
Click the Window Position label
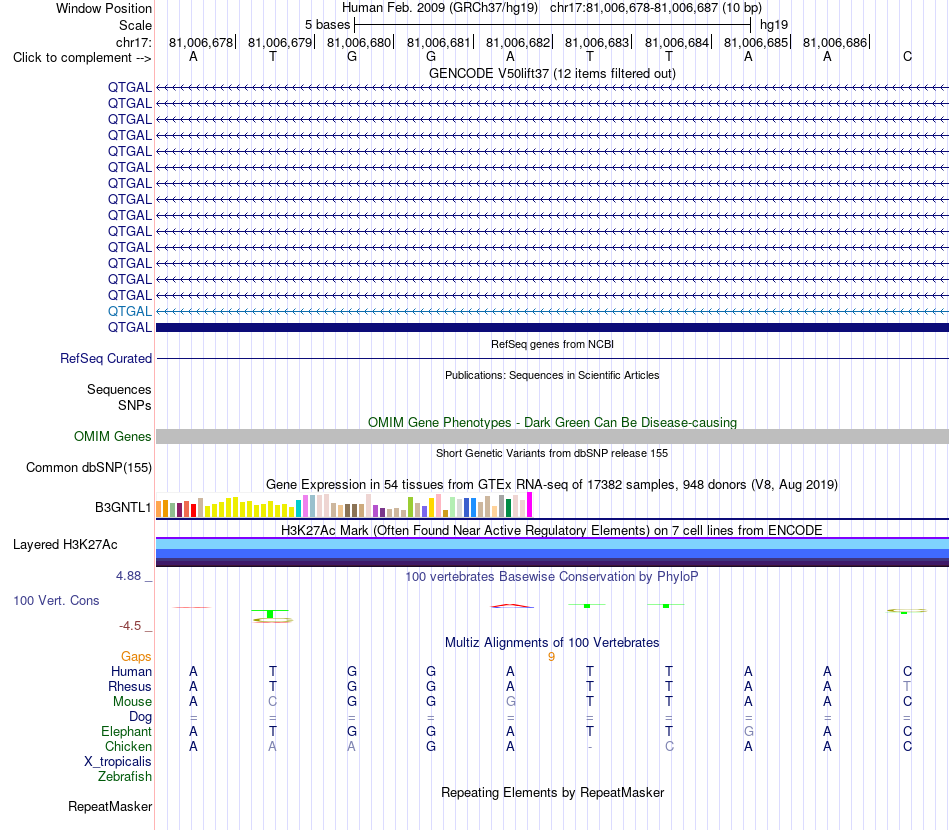(104, 8)
